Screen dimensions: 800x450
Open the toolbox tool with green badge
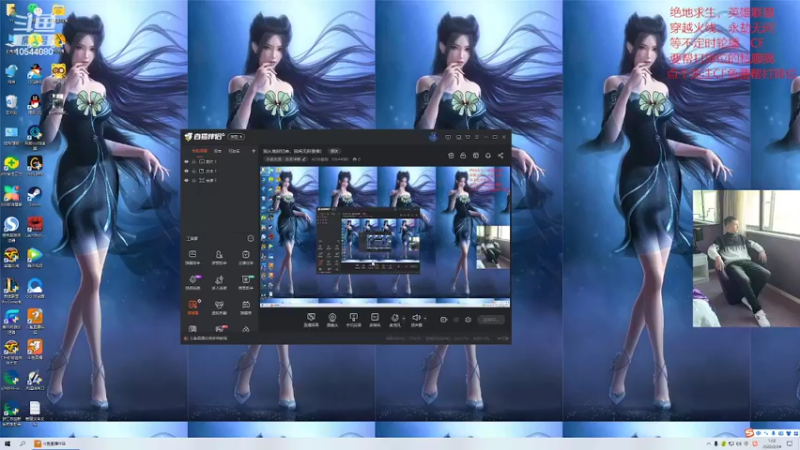[x=246, y=282]
